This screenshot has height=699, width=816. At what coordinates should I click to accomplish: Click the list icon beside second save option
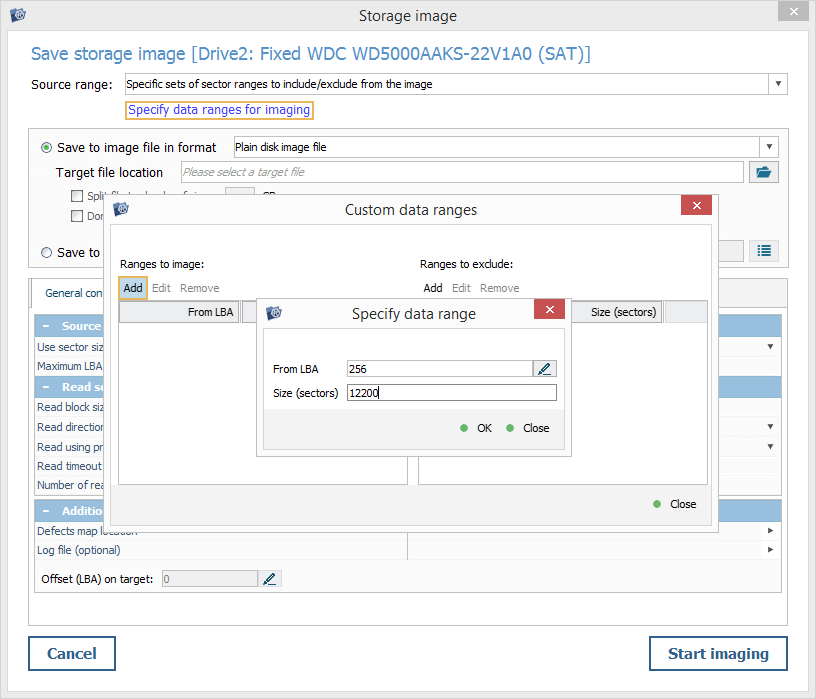tap(764, 251)
